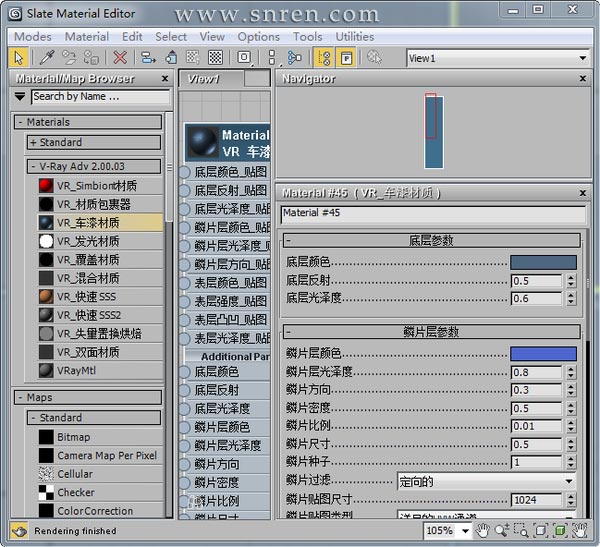Collapse the 底层参数 rollout
Image resolution: width=600 pixels, height=547 pixels.
click(431, 240)
